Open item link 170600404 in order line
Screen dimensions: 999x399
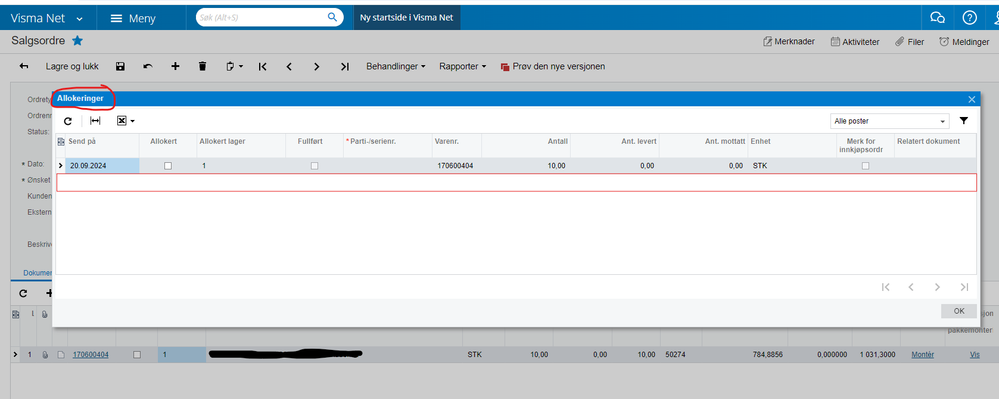pos(90,355)
